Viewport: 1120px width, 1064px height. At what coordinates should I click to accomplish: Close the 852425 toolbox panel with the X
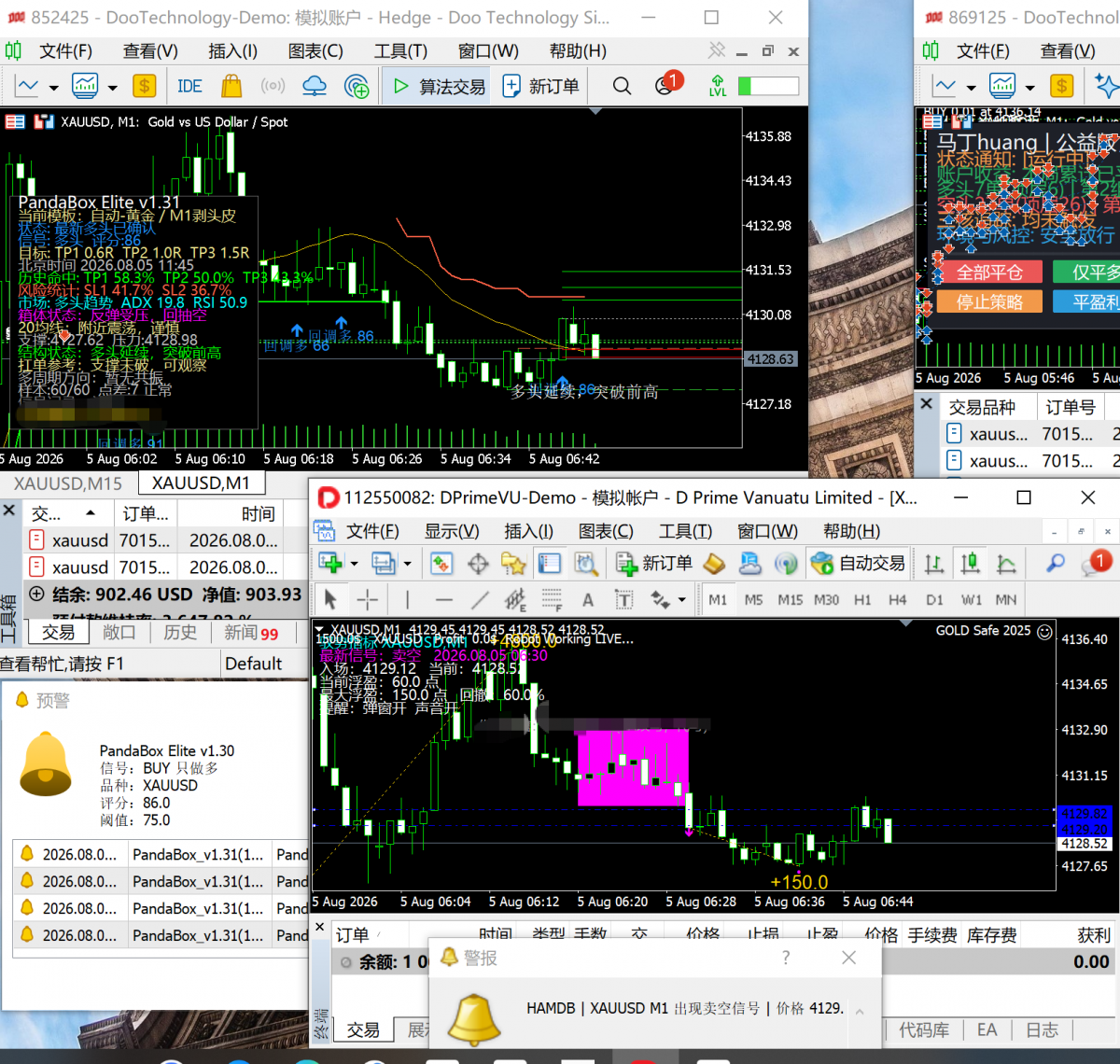pos(9,511)
